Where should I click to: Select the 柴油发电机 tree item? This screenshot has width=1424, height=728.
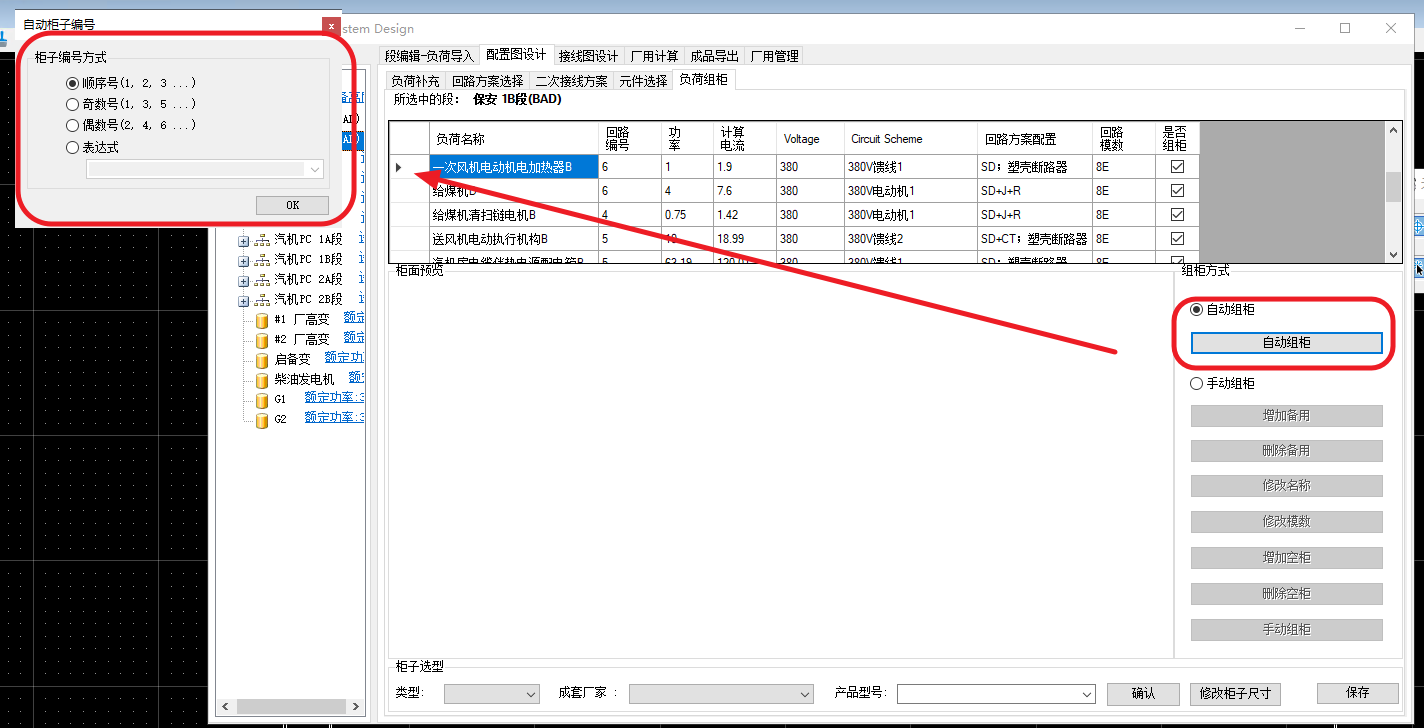pos(305,379)
